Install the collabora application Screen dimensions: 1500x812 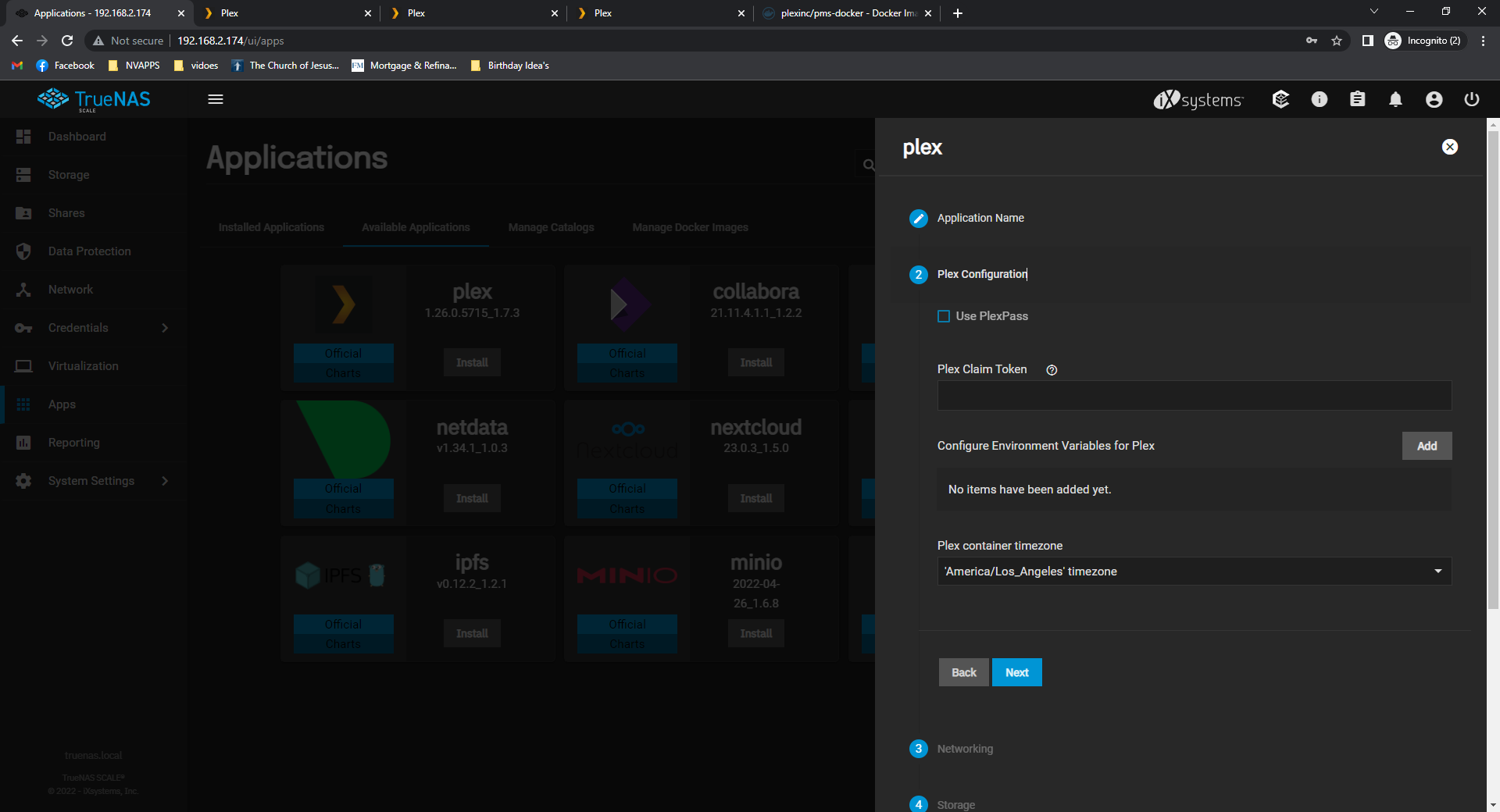(x=755, y=362)
